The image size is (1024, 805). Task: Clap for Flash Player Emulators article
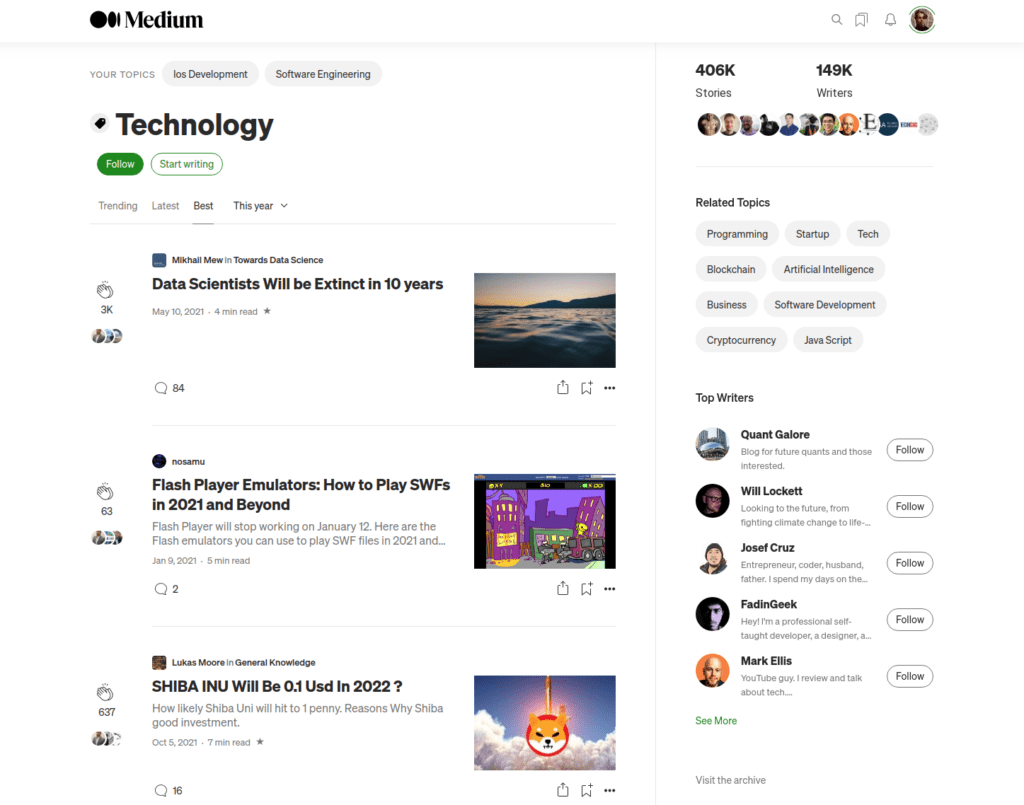(x=105, y=491)
